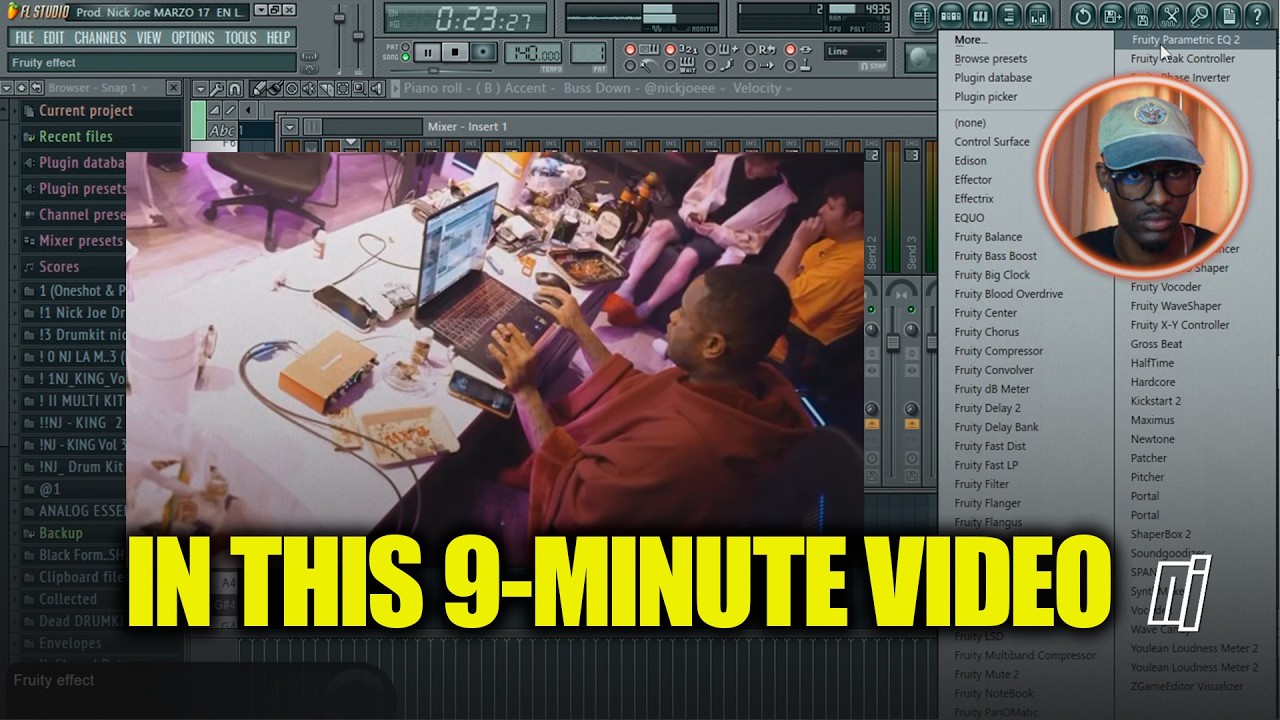Click the circular-arrow undo icon
1280x720 pixels.
pyautogui.click(x=1082, y=16)
